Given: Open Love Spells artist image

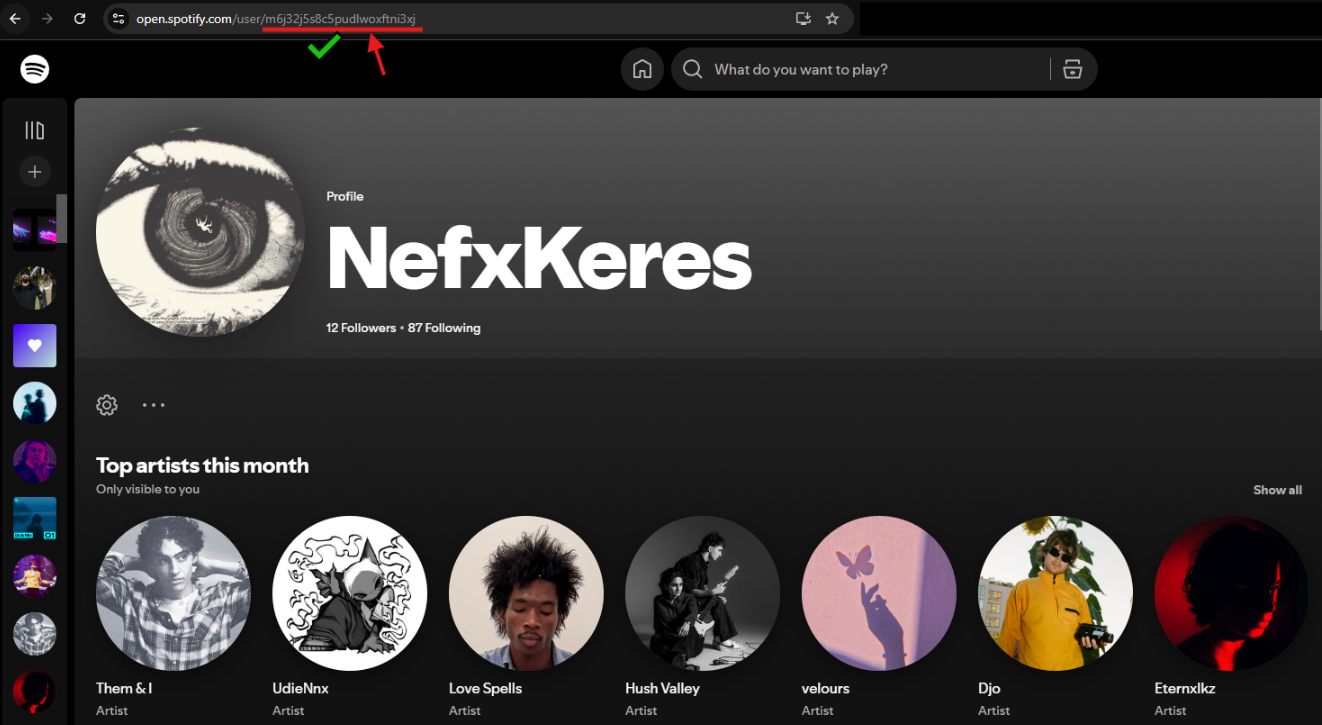Looking at the screenshot, I should [526, 593].
